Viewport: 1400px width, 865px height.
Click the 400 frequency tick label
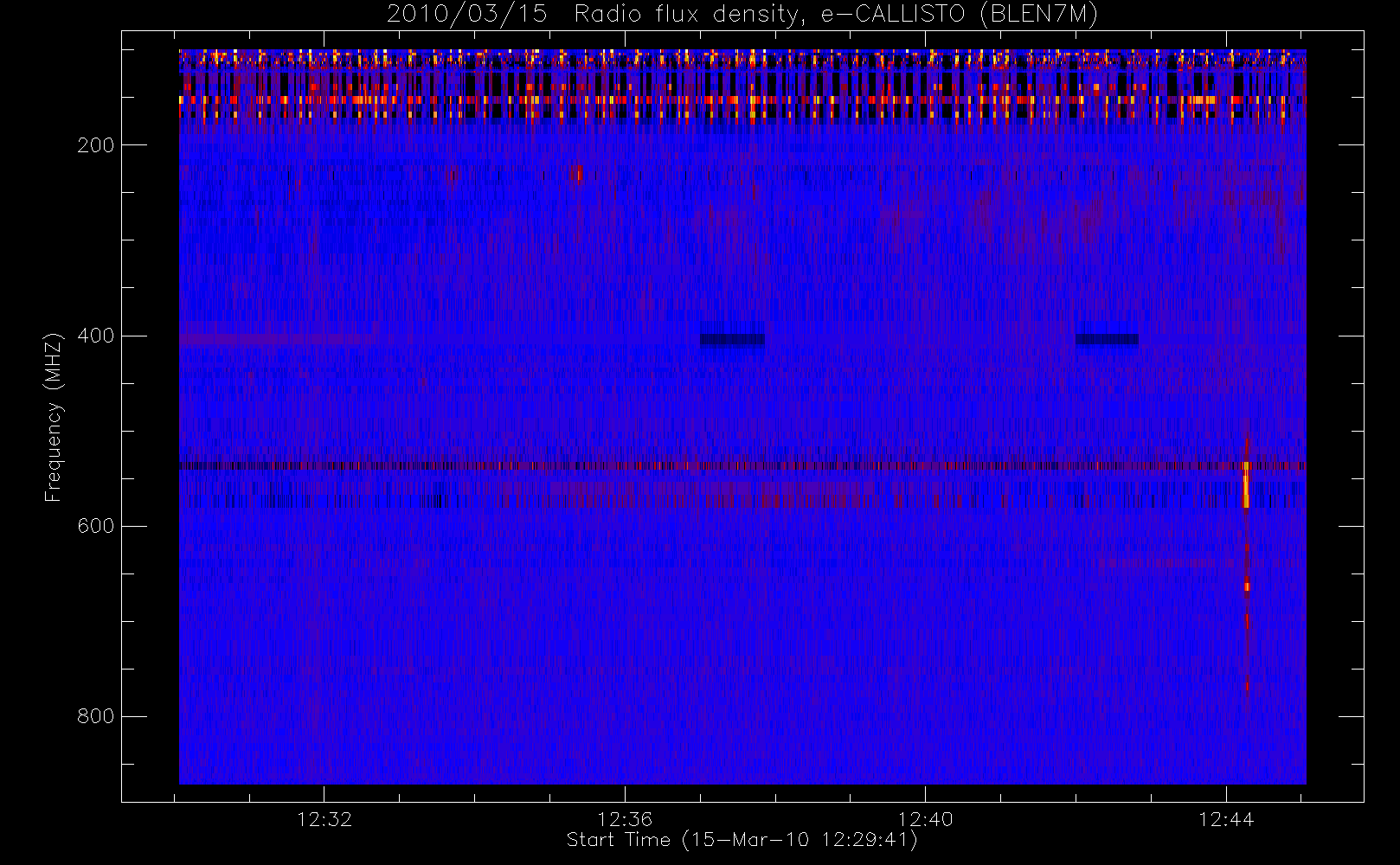[95, 336]
